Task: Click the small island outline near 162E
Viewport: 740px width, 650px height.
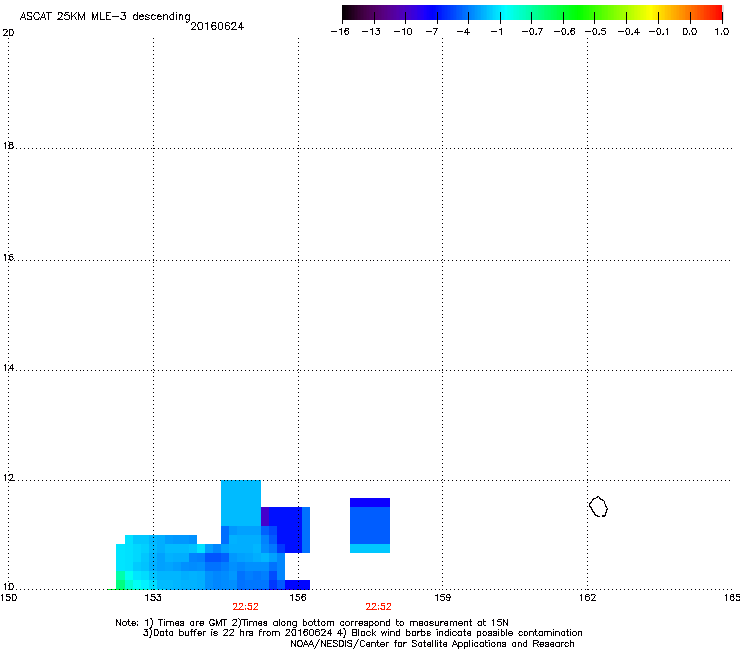Action: (x=598, y=507)
